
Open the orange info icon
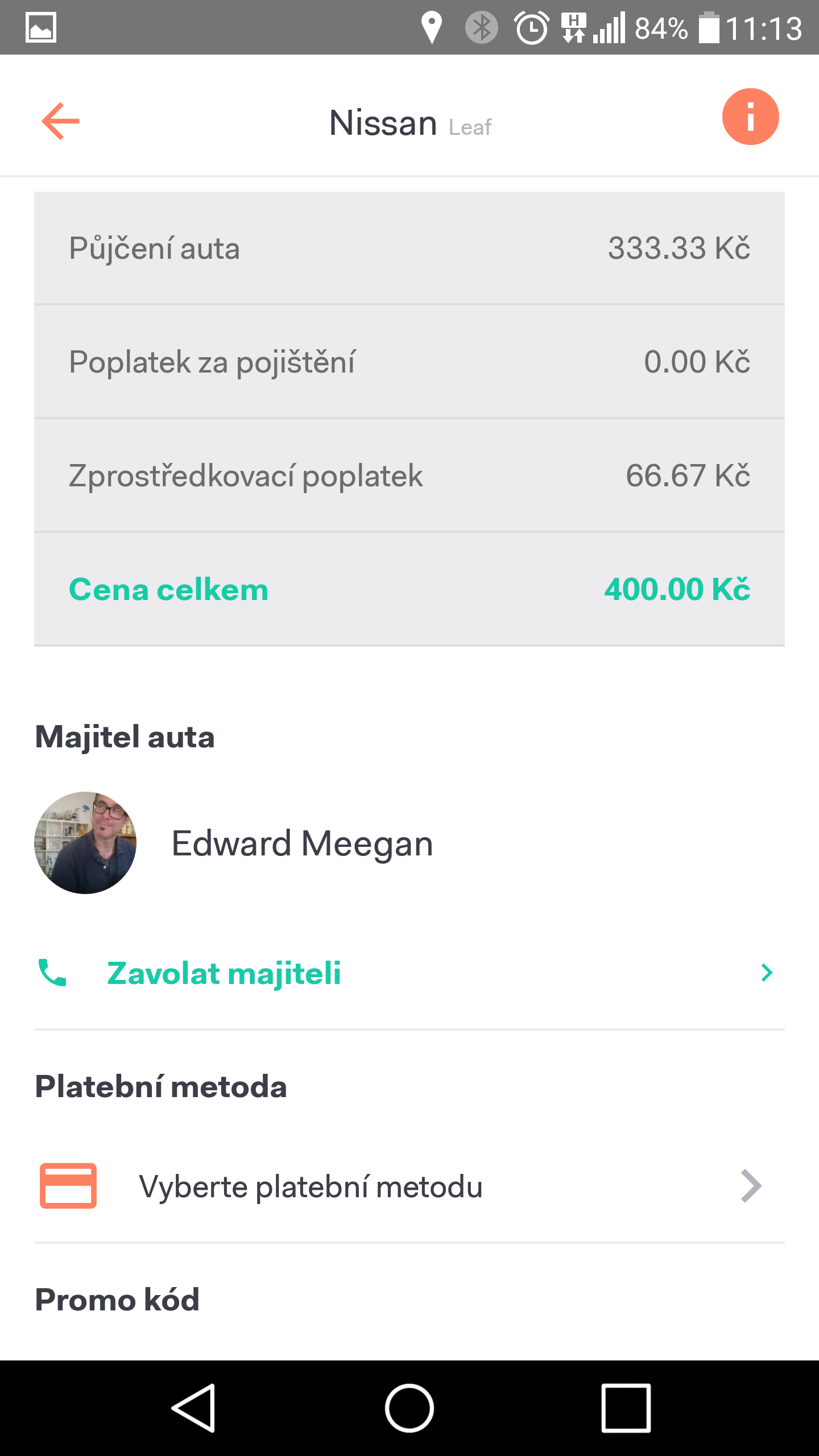tap(750, 117)
